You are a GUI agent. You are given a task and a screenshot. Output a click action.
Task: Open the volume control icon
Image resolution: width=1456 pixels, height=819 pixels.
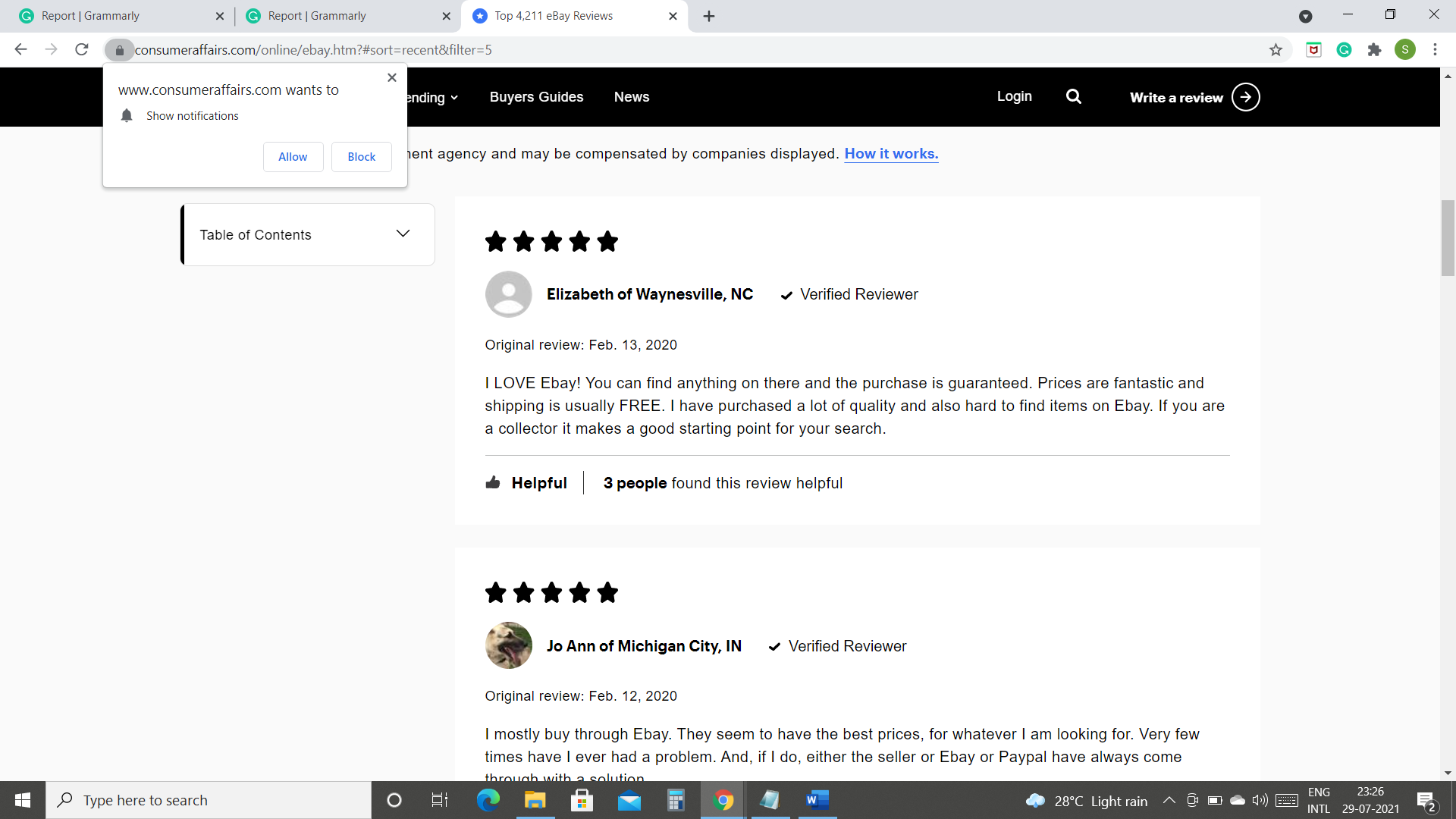(x=1260, y=800)
